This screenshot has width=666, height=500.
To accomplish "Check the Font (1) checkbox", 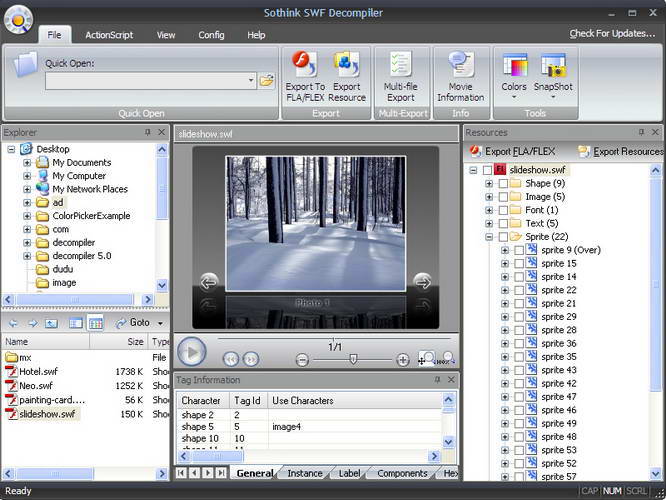I will (x=503, y=210).
